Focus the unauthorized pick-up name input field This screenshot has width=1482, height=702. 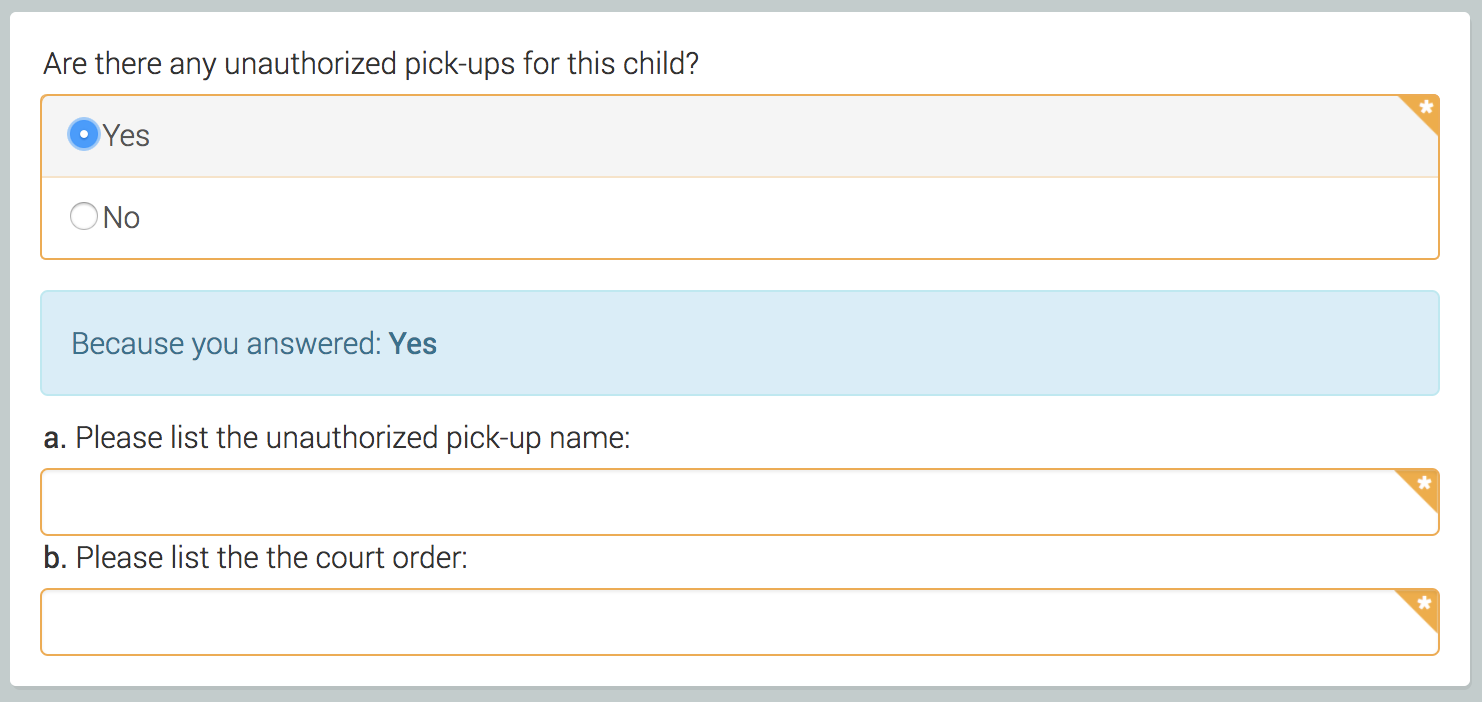720,502
